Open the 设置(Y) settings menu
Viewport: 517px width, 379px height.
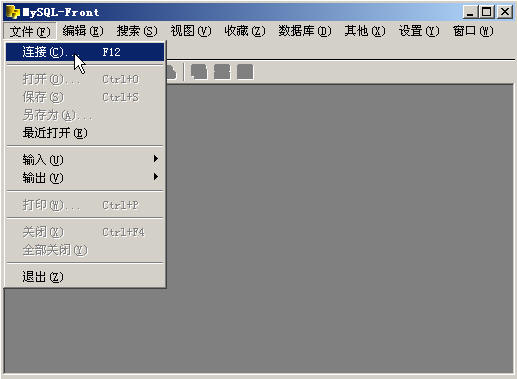click(x=419, y=31)
